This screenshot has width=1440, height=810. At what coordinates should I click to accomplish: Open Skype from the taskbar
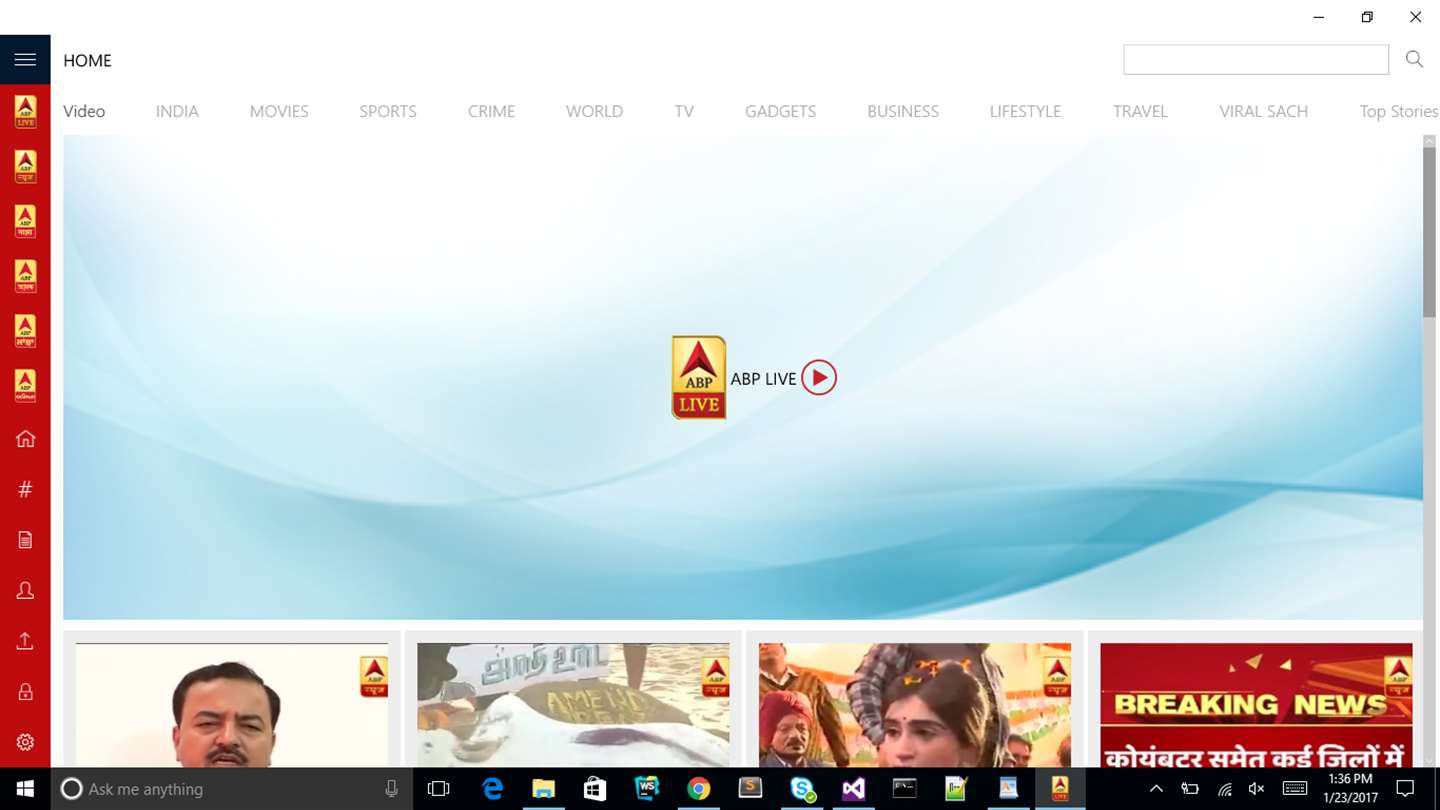point(802,789)
